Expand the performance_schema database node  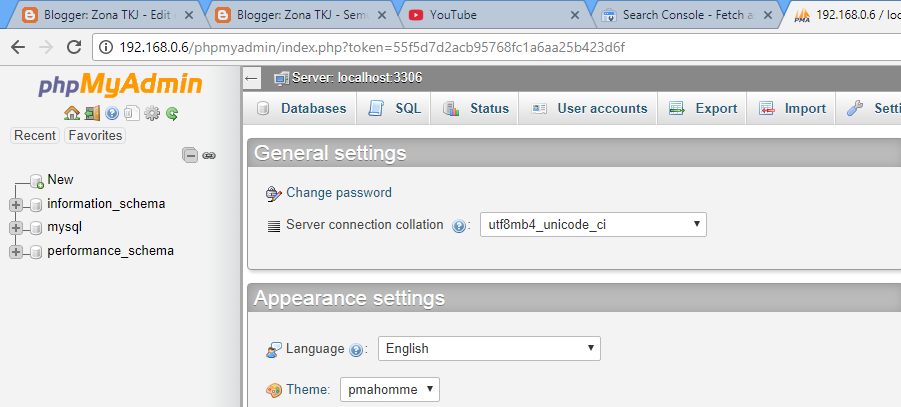(x=16, y=252)
